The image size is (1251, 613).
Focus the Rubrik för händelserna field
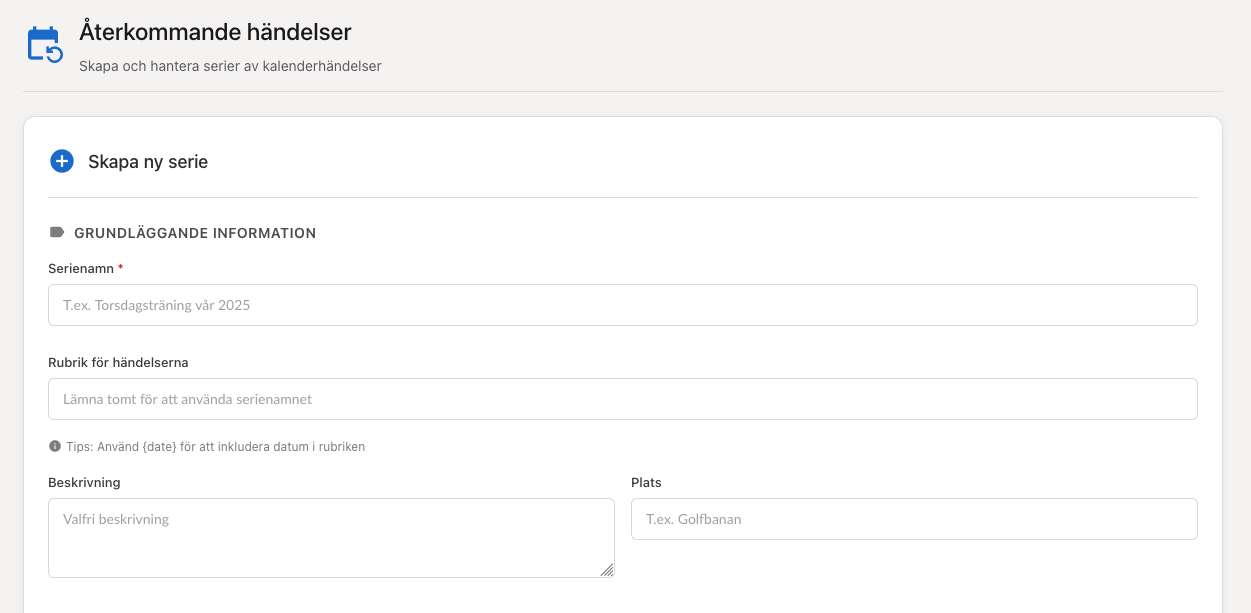(x=622, y=399)
